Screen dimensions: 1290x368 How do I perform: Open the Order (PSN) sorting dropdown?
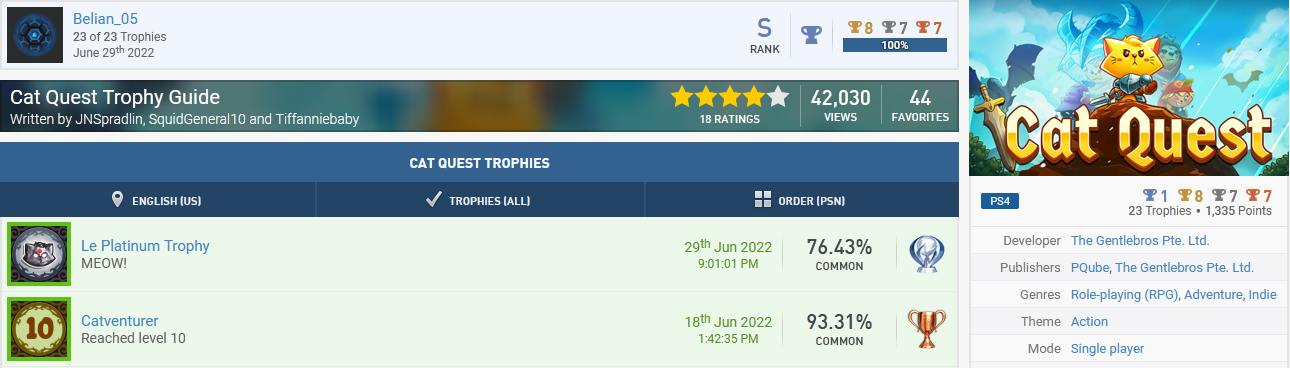[802, 200]
